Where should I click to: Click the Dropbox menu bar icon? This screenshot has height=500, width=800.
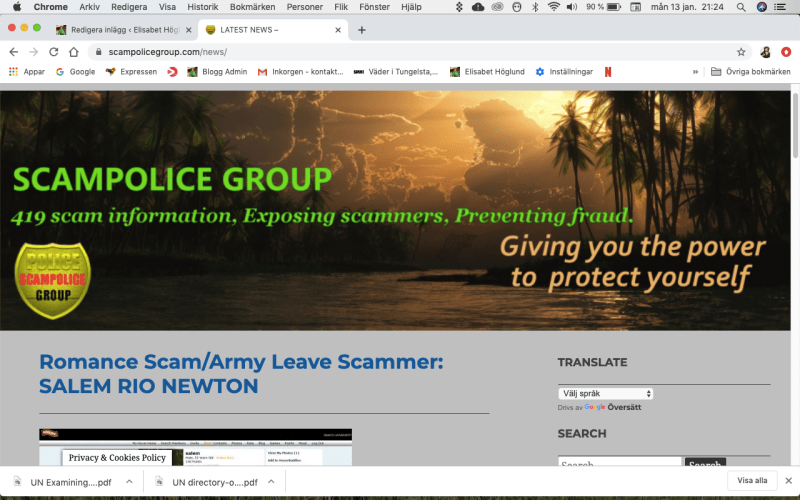(459, 7)
